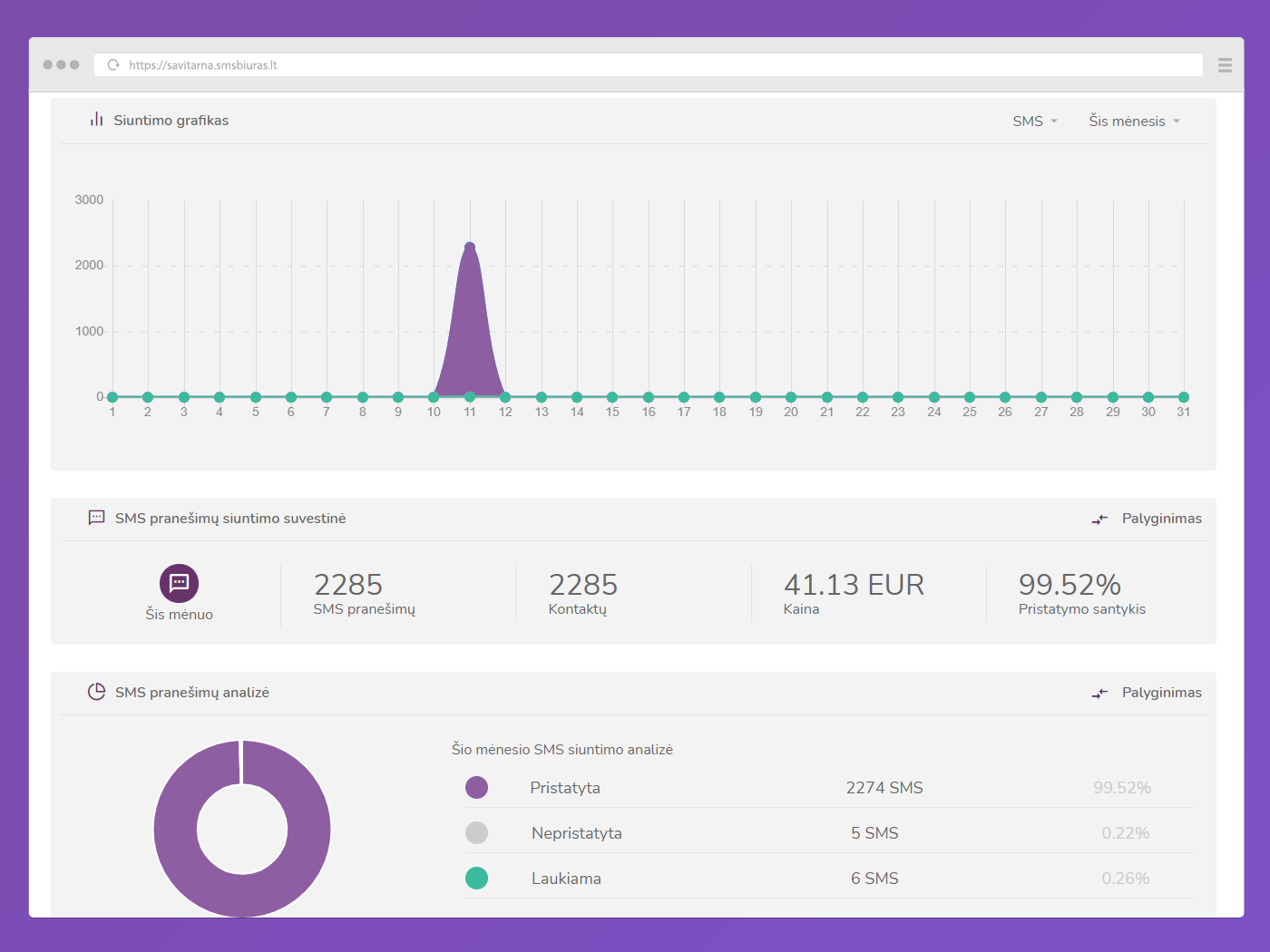Open the hamburger menu in browser bar

coord(1225,65)
